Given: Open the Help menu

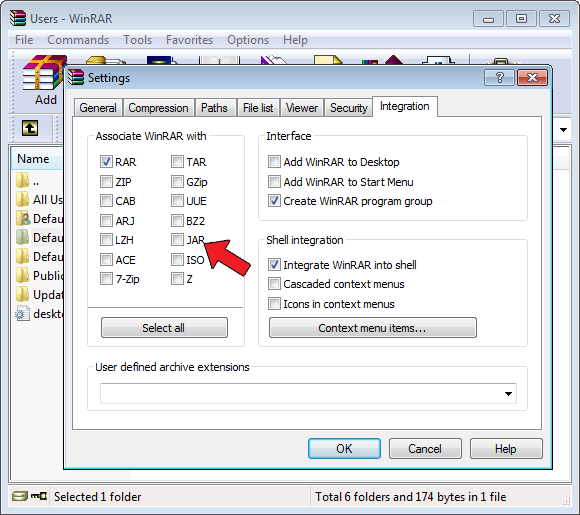Looking at the screenshot, I should pyautogui.click(x=295, y=40).
